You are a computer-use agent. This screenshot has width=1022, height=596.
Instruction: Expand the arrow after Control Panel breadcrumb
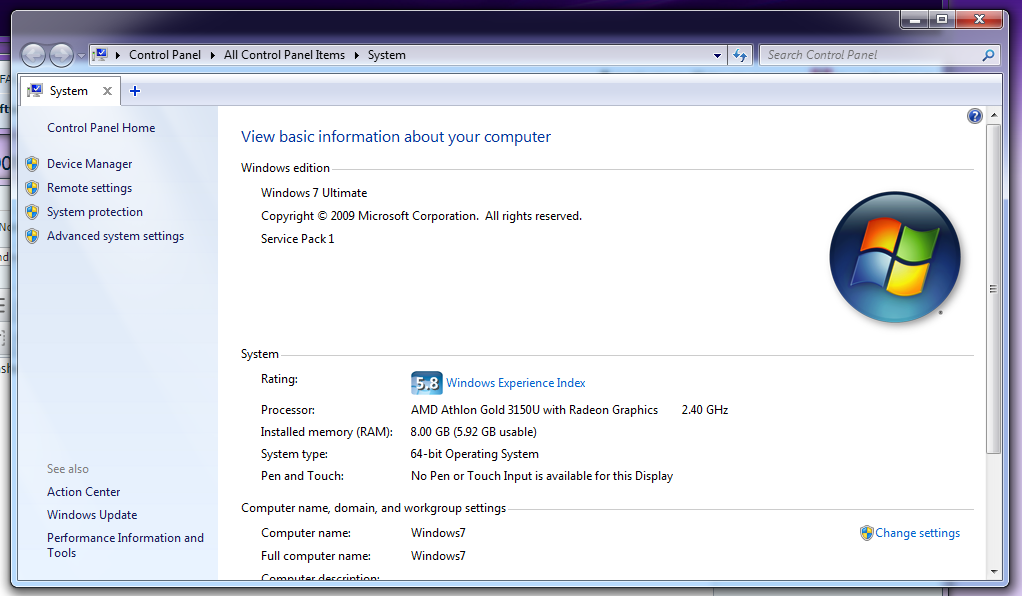(213, 55)
